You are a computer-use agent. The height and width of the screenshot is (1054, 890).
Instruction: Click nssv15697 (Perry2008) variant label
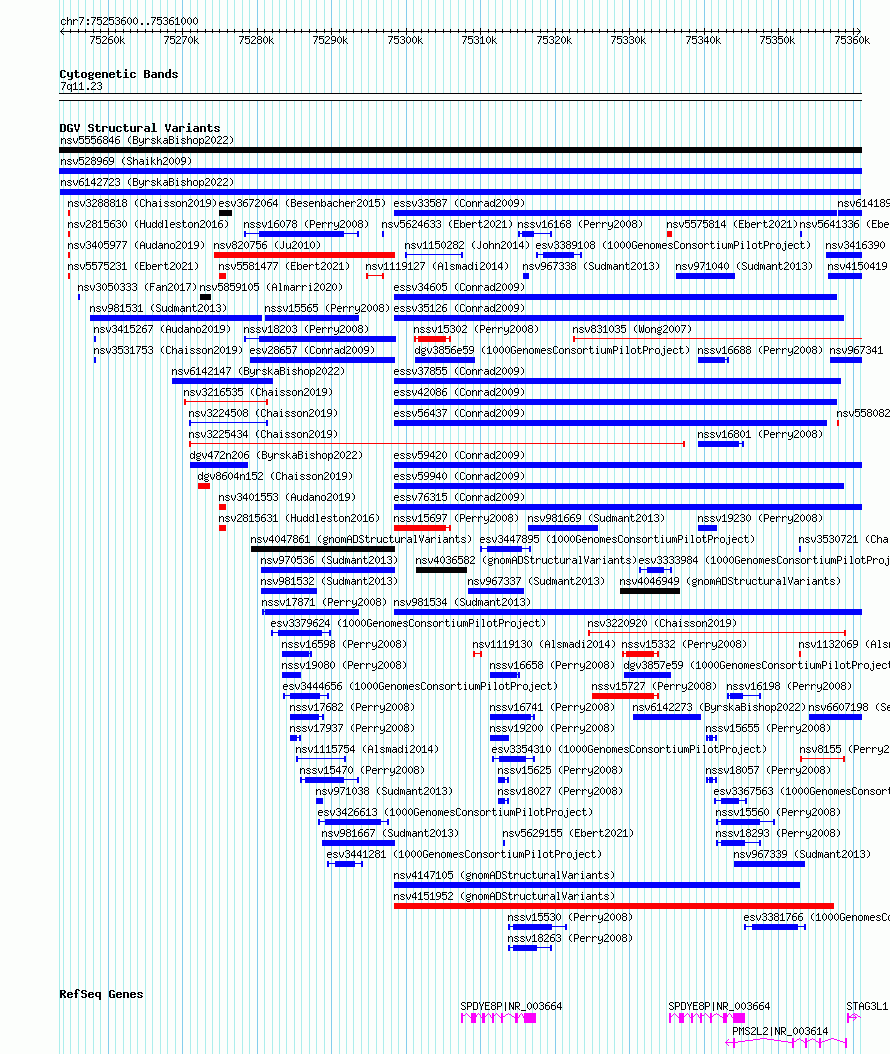click(x=456, y=518)
